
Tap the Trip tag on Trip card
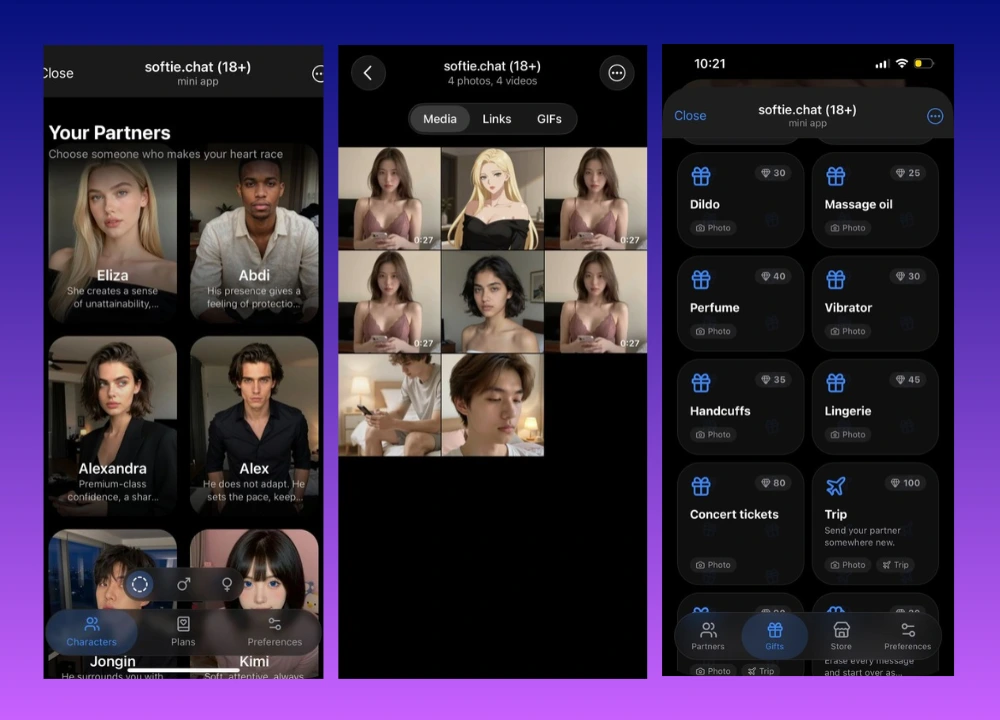[895, 564]
